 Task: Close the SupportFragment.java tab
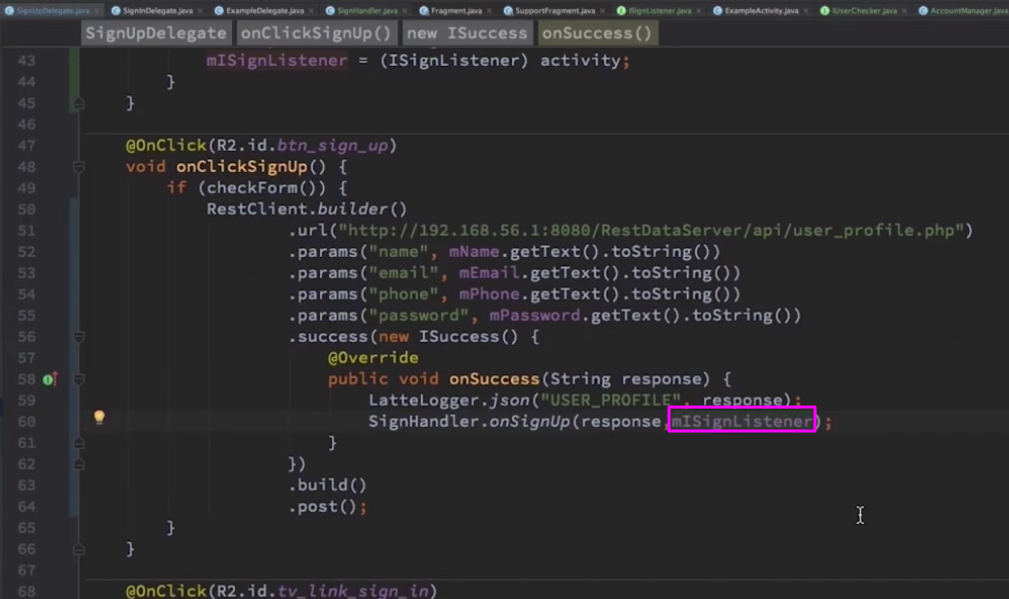coord(602,11)
